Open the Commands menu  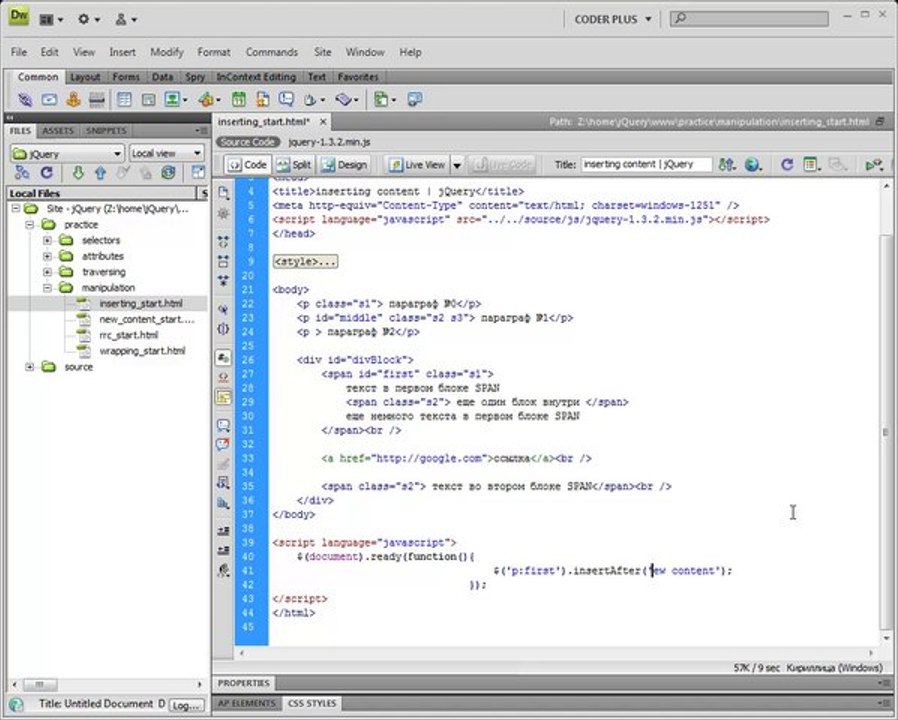(x=271, y=52)
